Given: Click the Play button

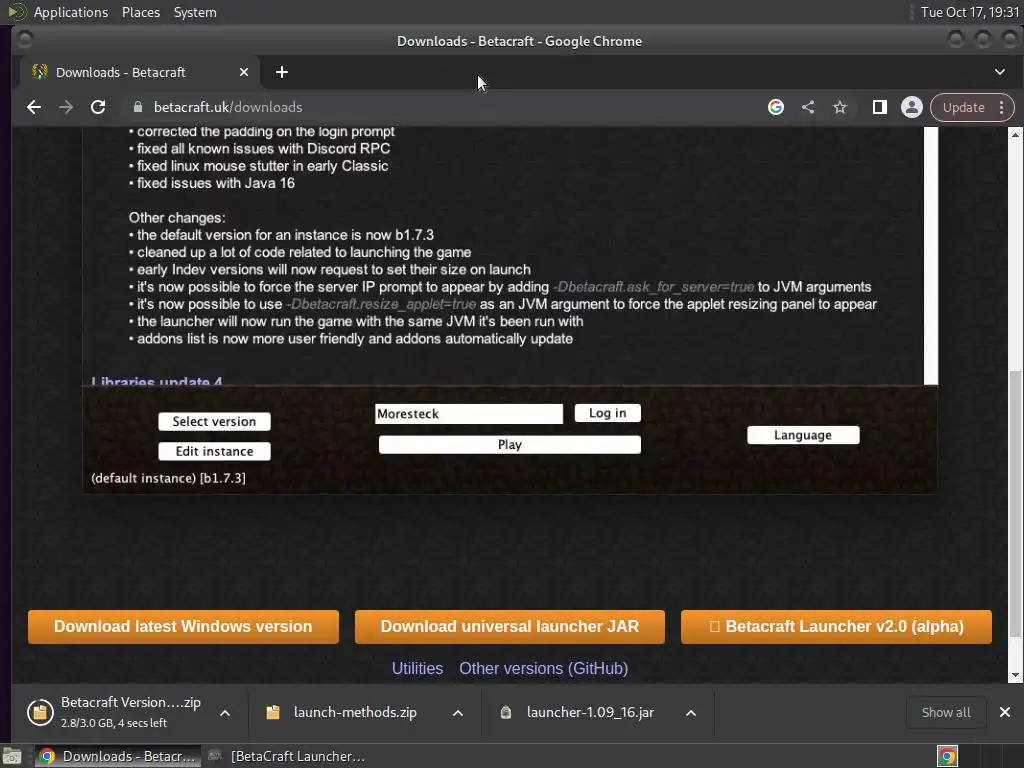Looking at the screenshot, I should [x=509, y=445].
